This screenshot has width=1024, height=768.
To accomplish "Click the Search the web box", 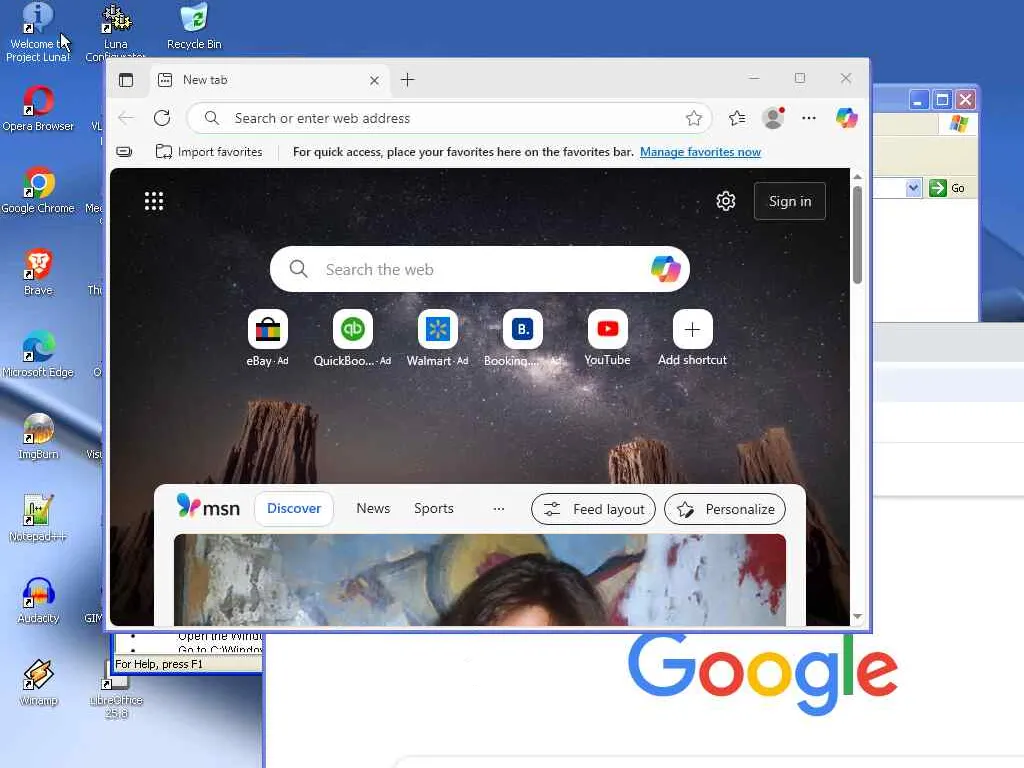I will 479,269.
